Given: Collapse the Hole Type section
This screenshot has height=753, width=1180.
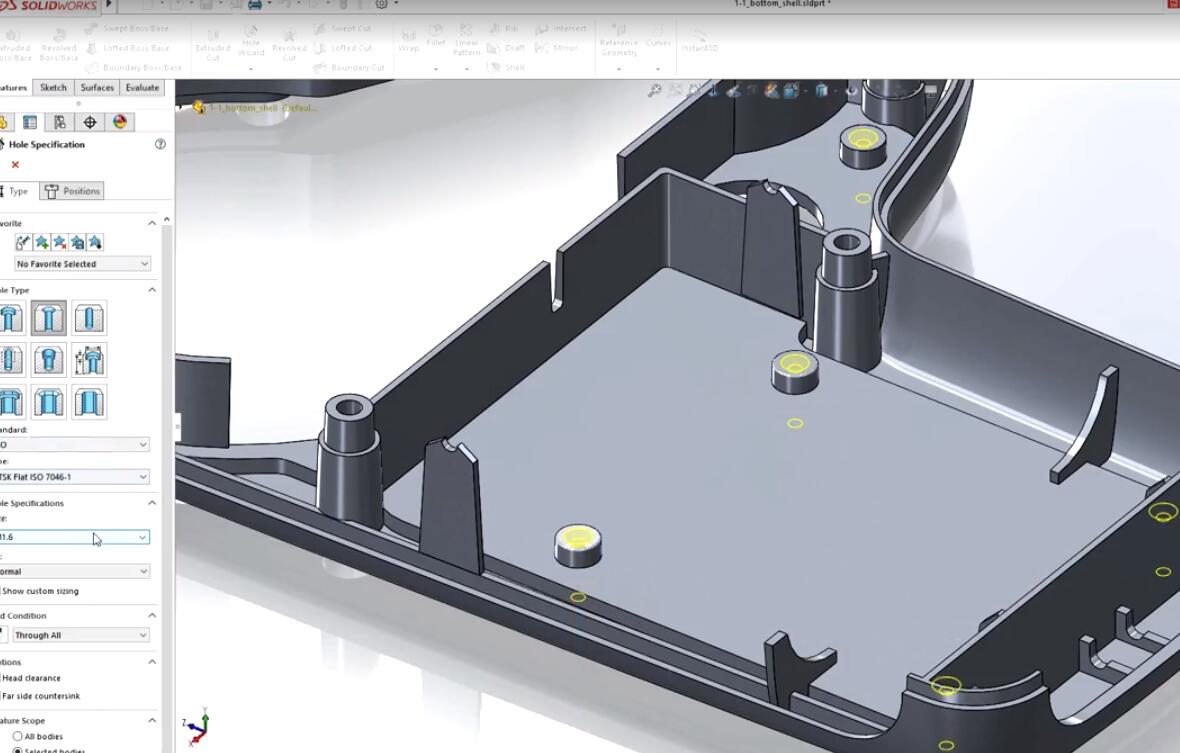Looking at the screenshot, I should pos(152,290).
